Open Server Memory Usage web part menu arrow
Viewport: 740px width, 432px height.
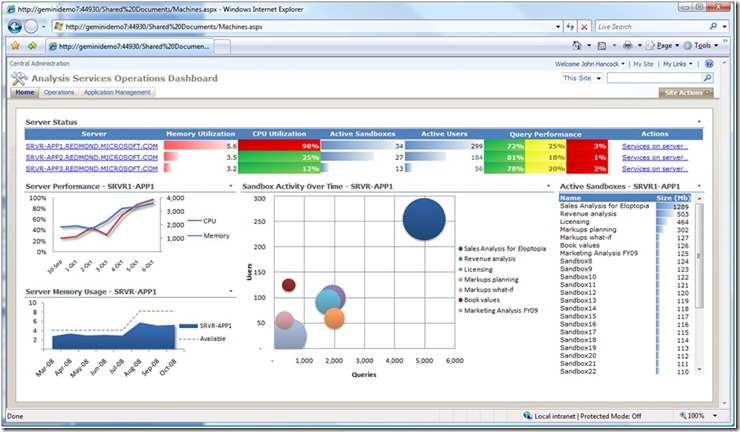pos(231,291)
